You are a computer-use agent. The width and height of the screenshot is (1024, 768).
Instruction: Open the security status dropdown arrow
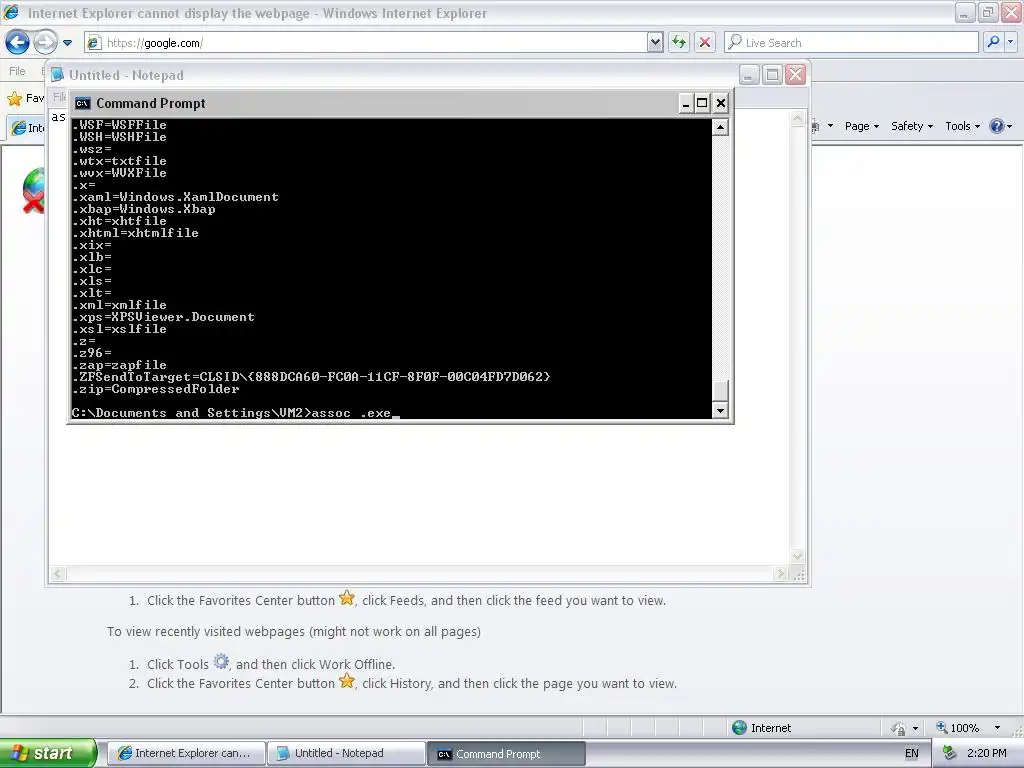click(x=915, y=728)
